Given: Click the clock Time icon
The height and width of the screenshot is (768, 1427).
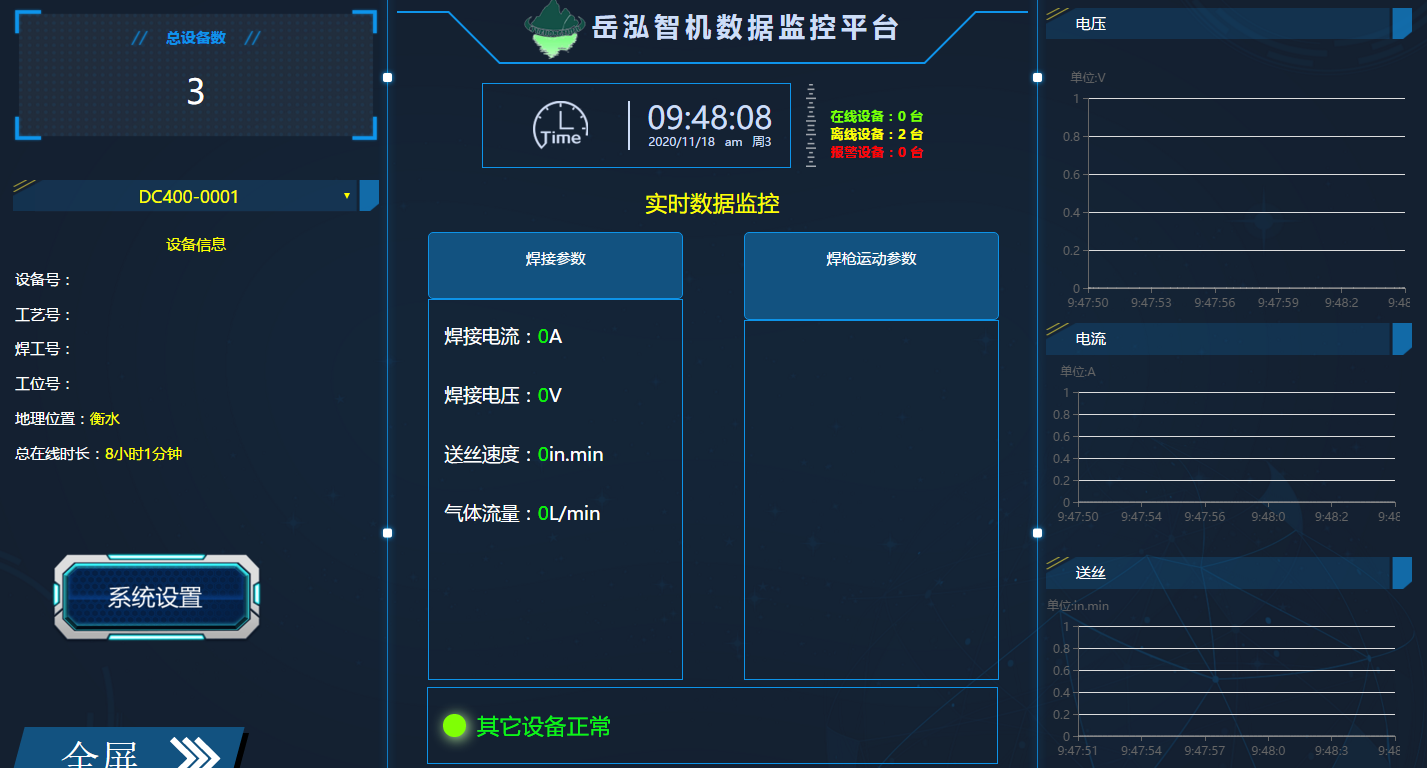Looking at the screenshot, I should click(x=560, y=124).
